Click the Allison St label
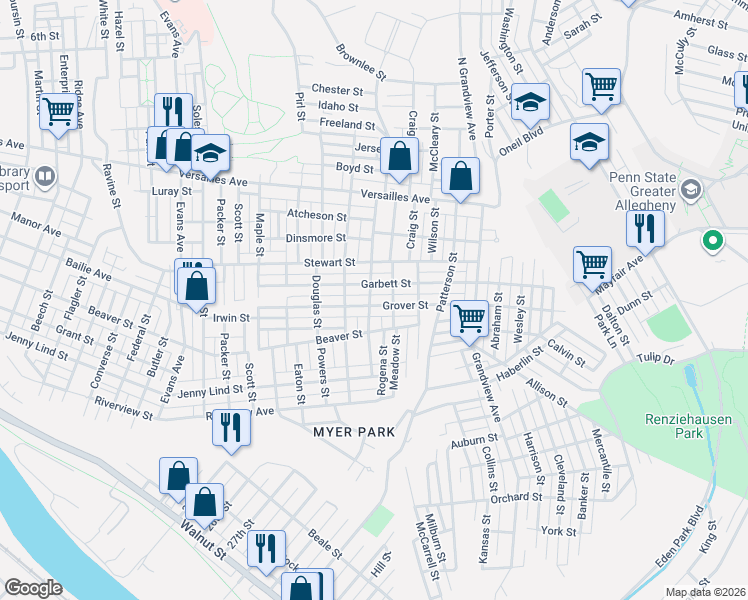 [x=547, y=393]
